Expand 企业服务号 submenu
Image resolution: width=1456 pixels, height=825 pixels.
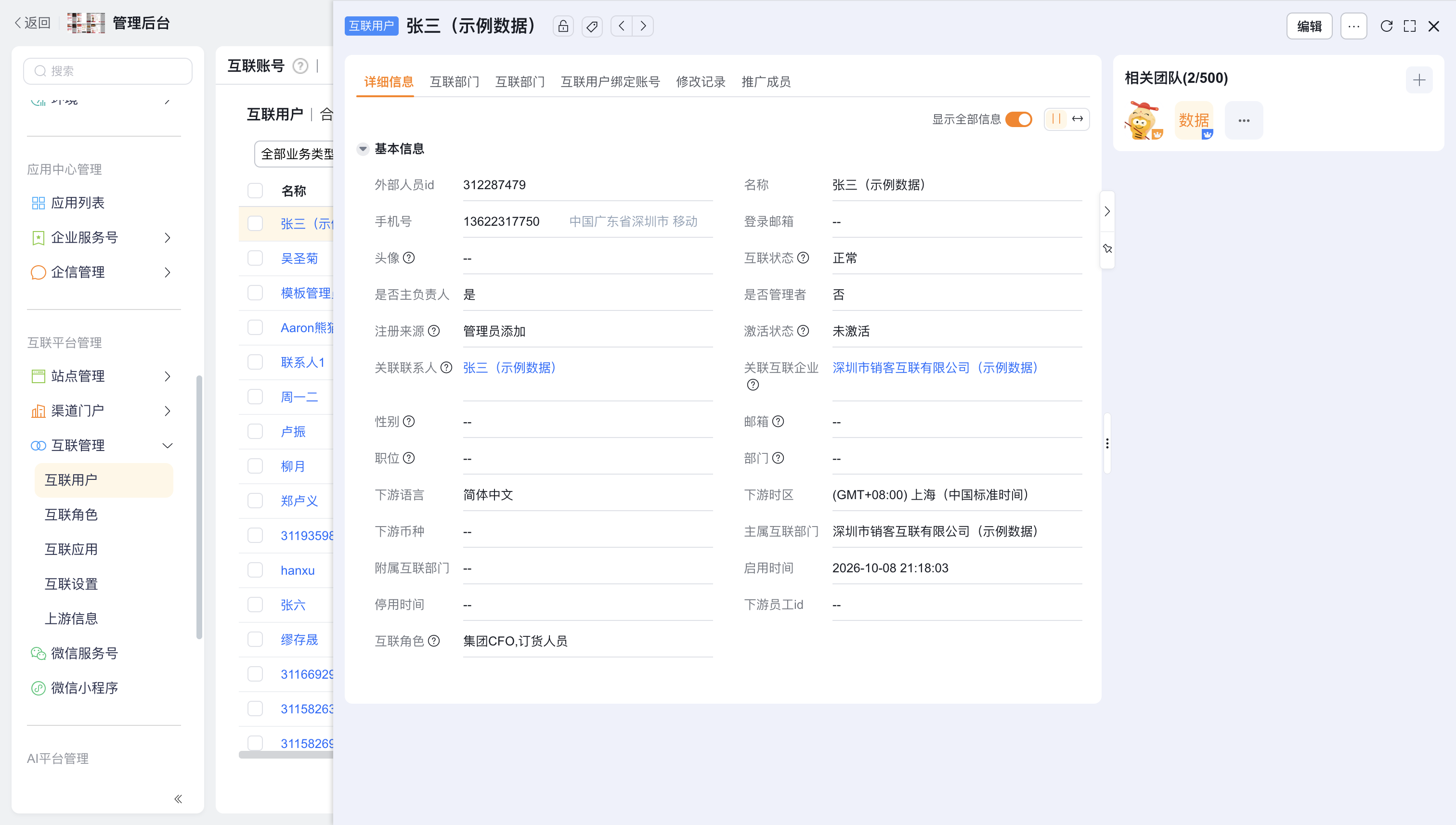tap(167, 237)
